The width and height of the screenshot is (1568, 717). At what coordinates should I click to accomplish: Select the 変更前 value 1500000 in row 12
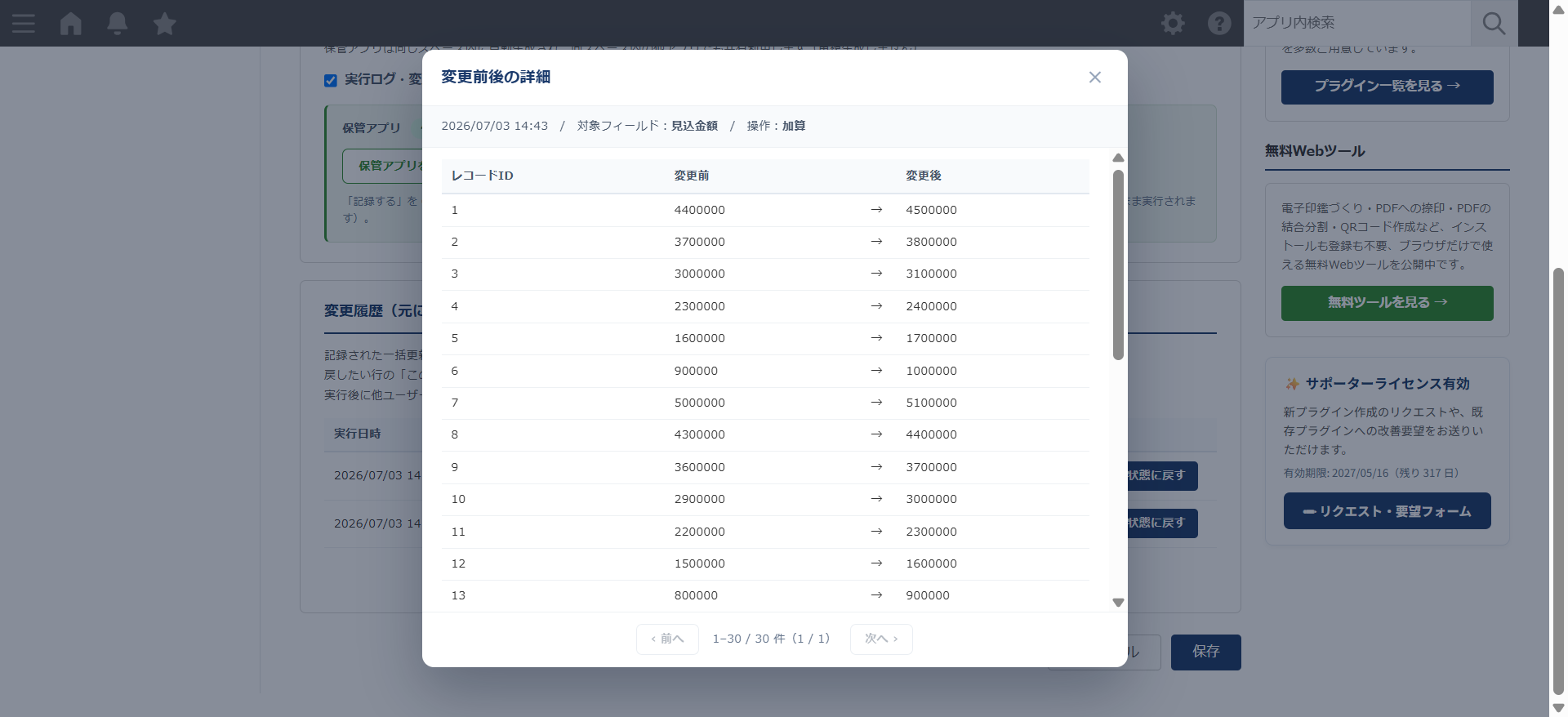(699, 563)
